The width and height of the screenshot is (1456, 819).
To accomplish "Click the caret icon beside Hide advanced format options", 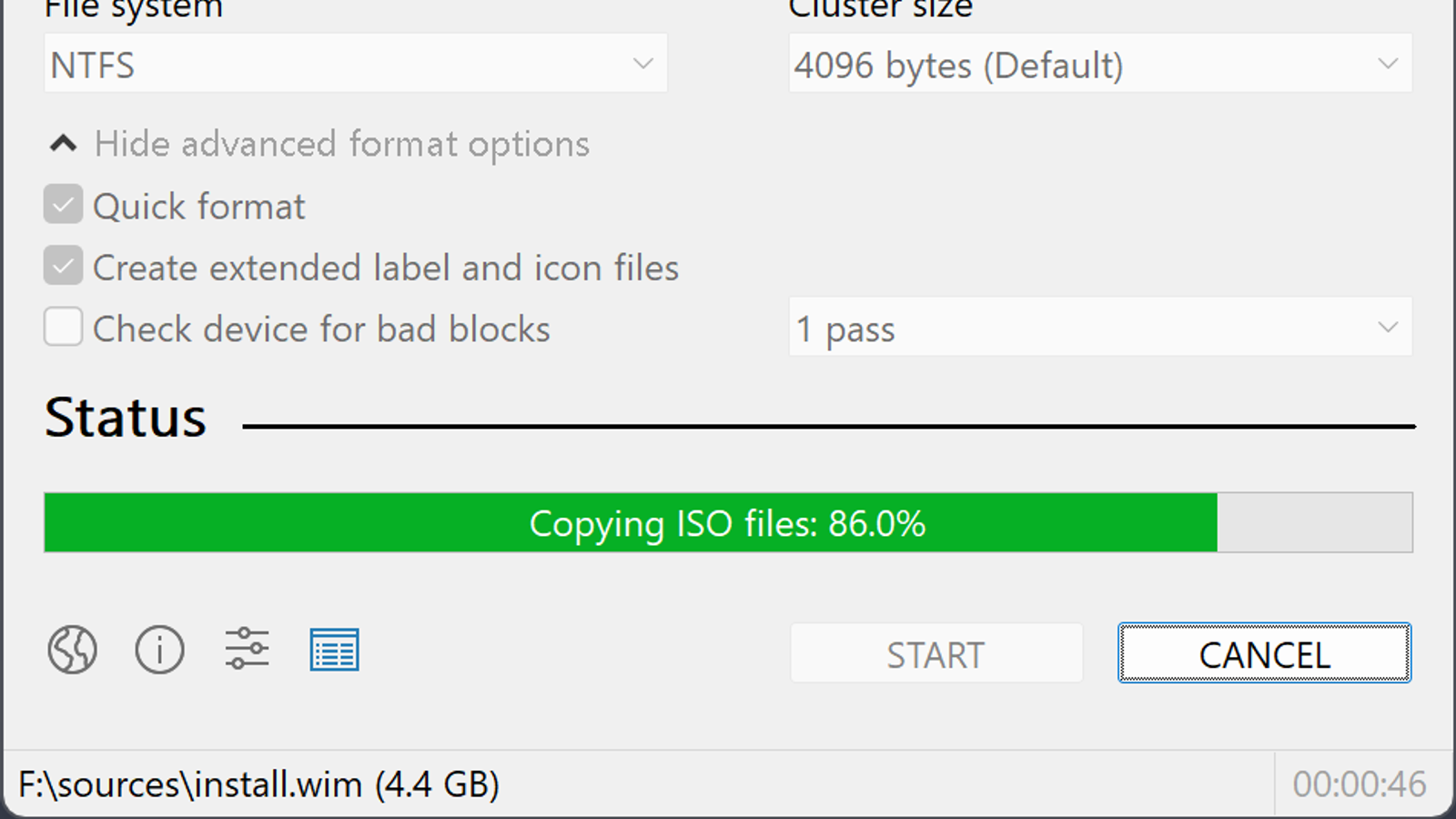I will pos(63,144).
